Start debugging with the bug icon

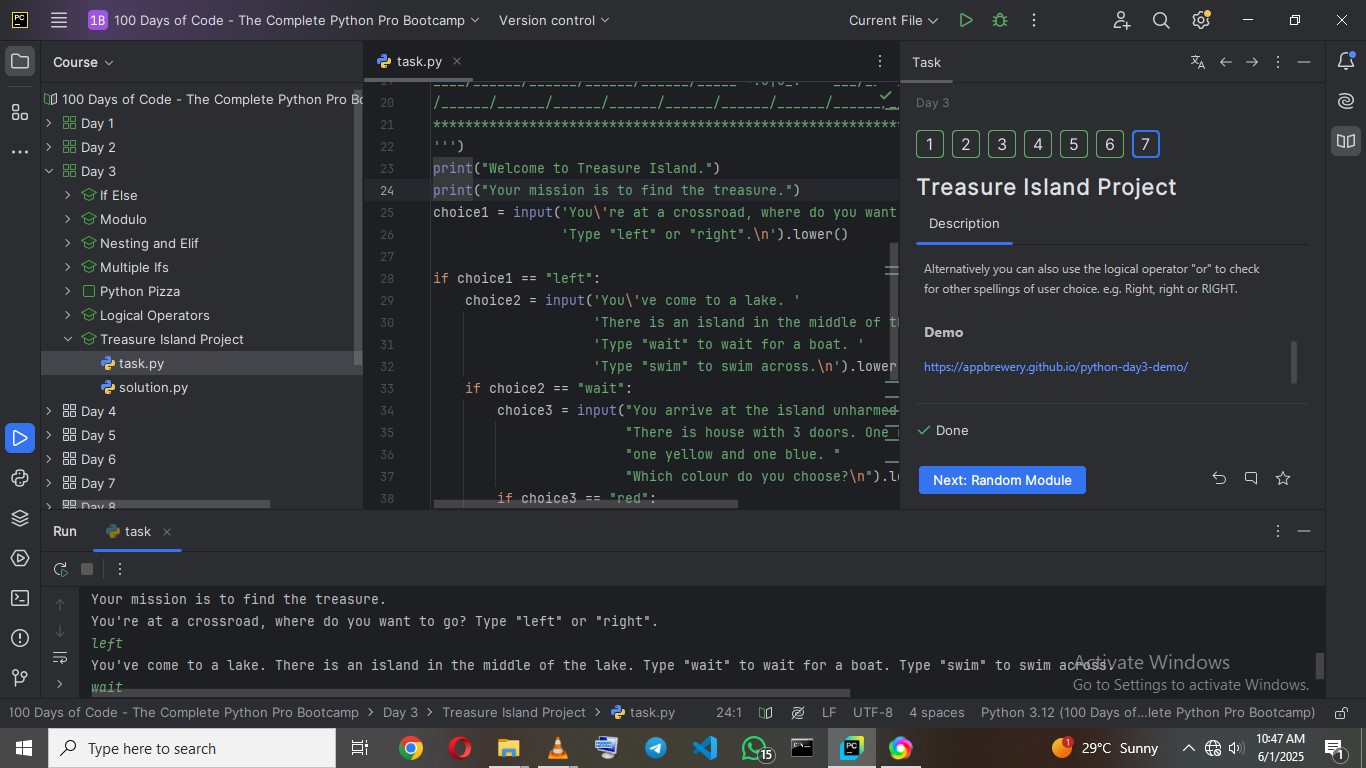pyautogui.click(x=999, y=20)
